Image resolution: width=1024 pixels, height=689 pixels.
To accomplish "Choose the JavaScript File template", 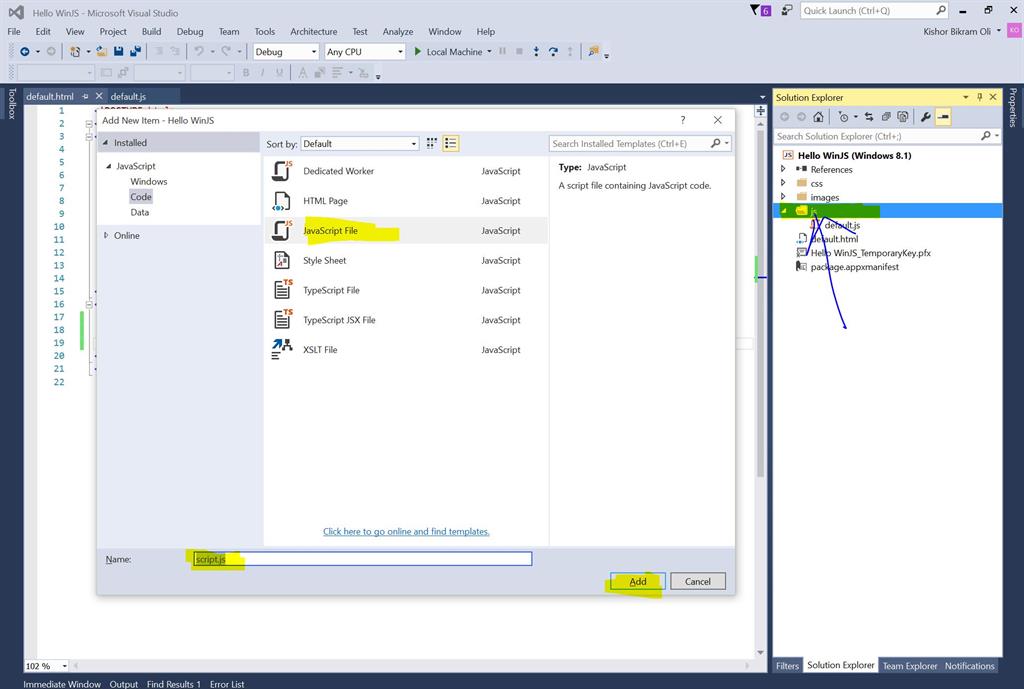I will [x=406, y=231].
